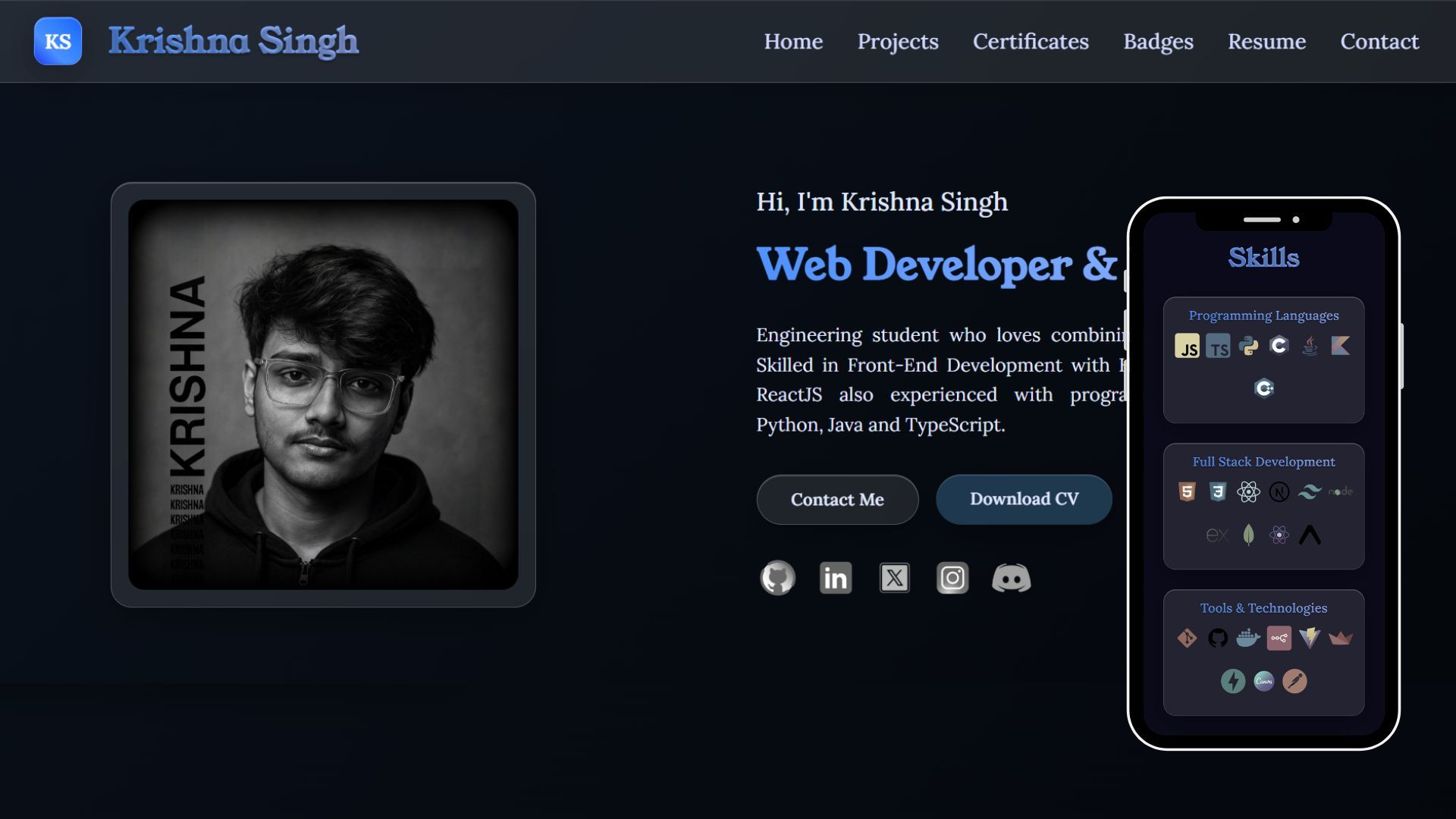Viewport: 1456px width, 819px height.
Task: Select the CSS3 skill icon
Action: point(1218,492)
